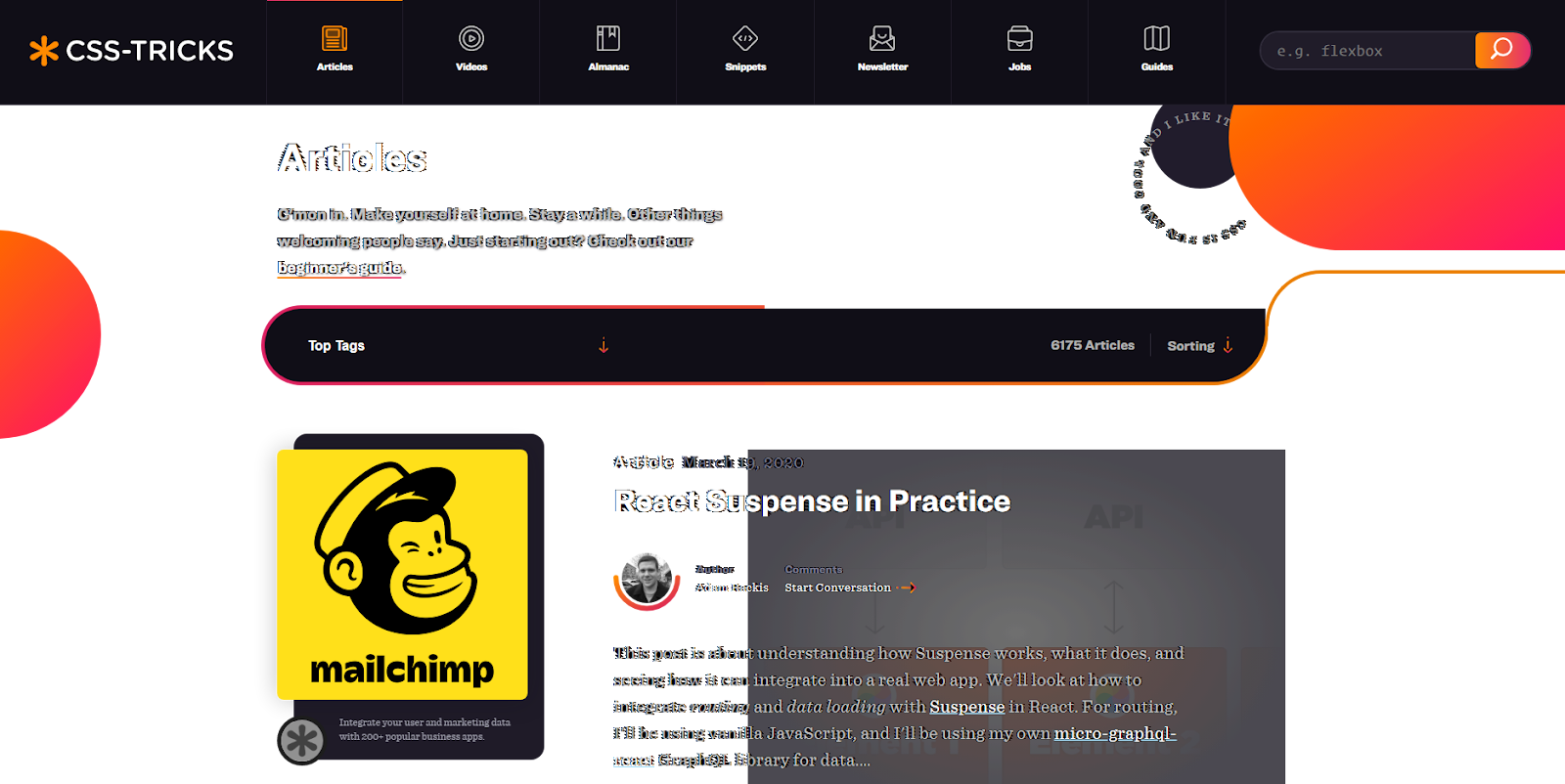Click the Start Conversation link
Viewport: 1565px width, 784px height.
click(x=837, y=588)
